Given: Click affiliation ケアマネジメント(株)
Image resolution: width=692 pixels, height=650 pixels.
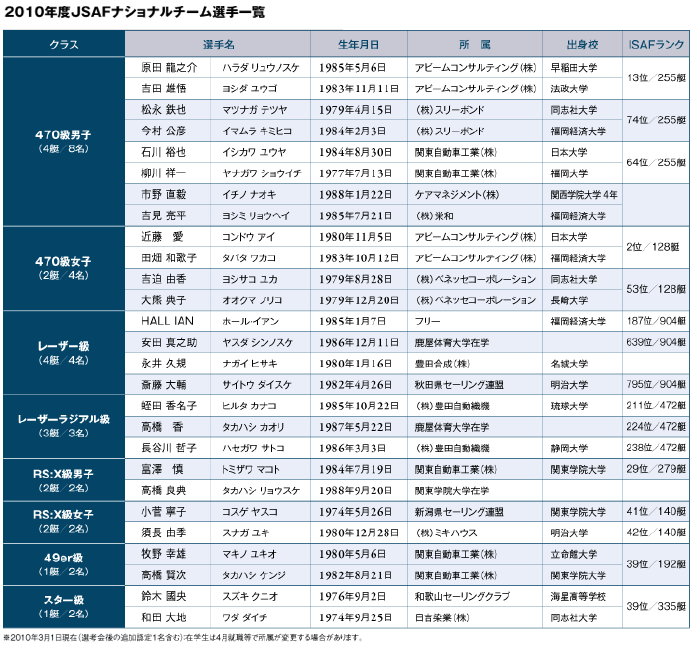Looking at the screenshot, I should tap(457, 195).
